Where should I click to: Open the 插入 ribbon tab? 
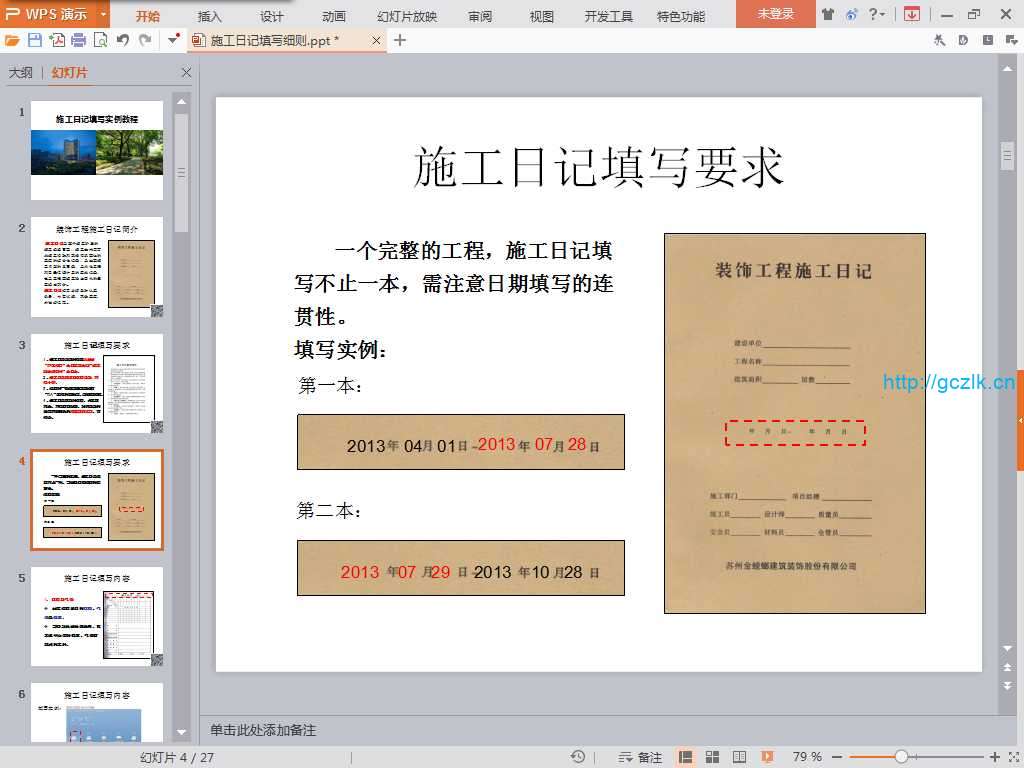[x=210, y=16]
